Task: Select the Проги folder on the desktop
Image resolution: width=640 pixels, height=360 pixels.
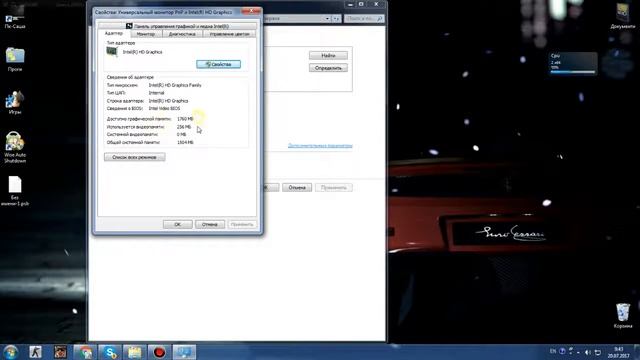Action: (15, 59)
